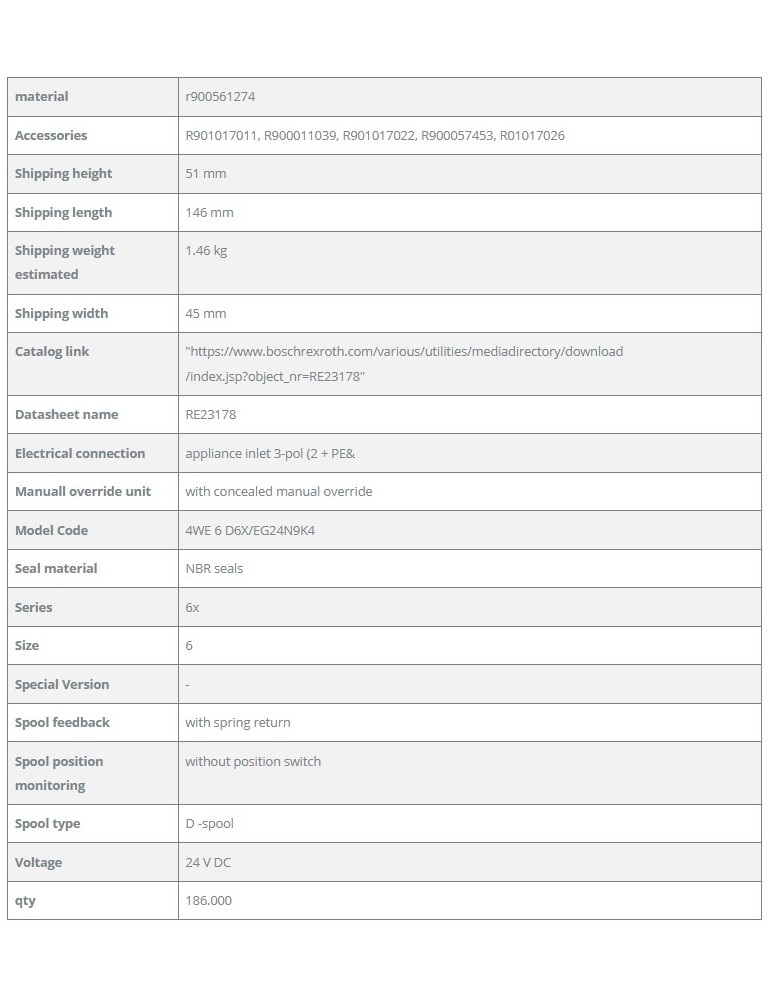Select the Series label cell

point(34,608)
